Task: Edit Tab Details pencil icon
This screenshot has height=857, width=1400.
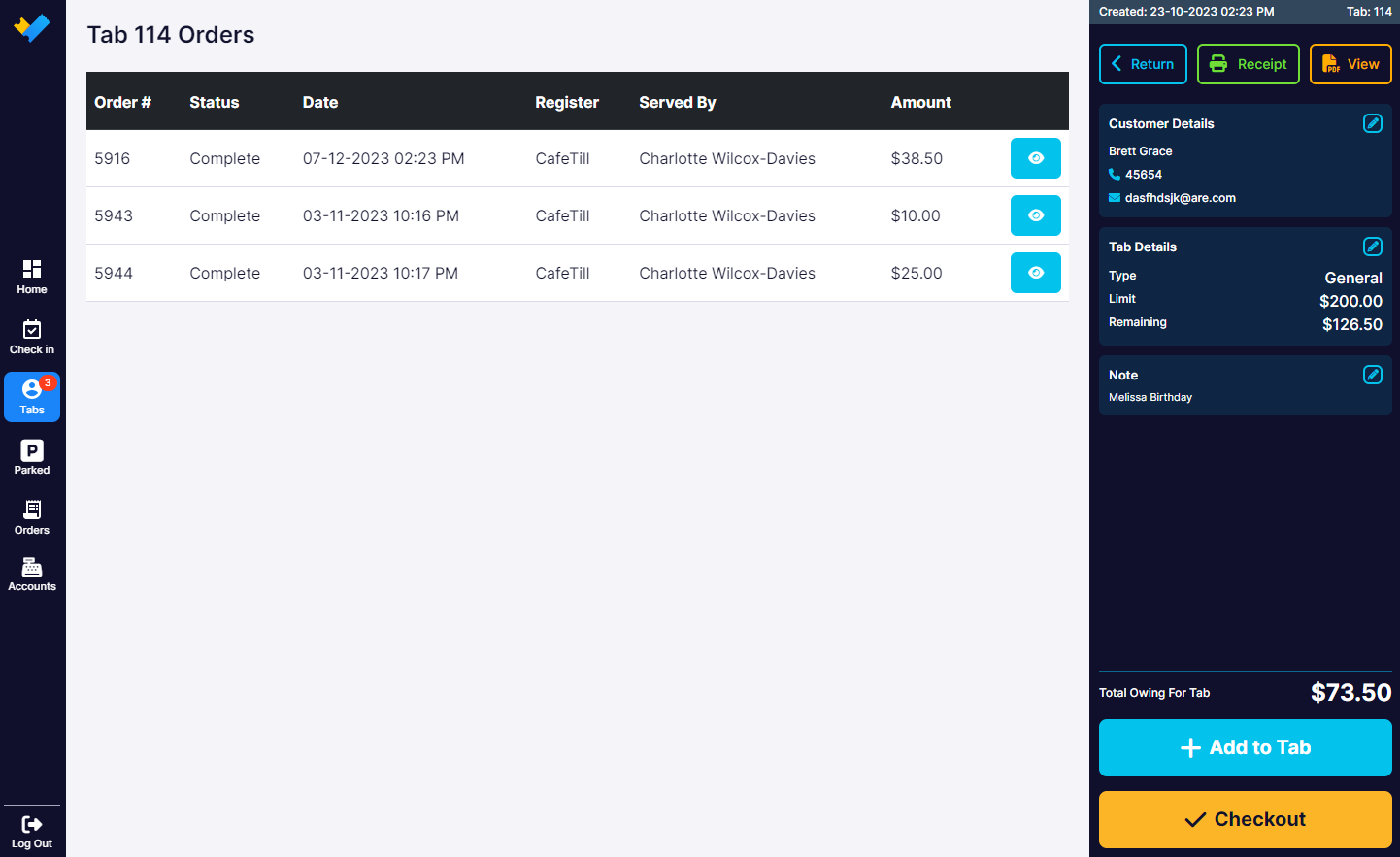Action: click(x=1372, y=247)
